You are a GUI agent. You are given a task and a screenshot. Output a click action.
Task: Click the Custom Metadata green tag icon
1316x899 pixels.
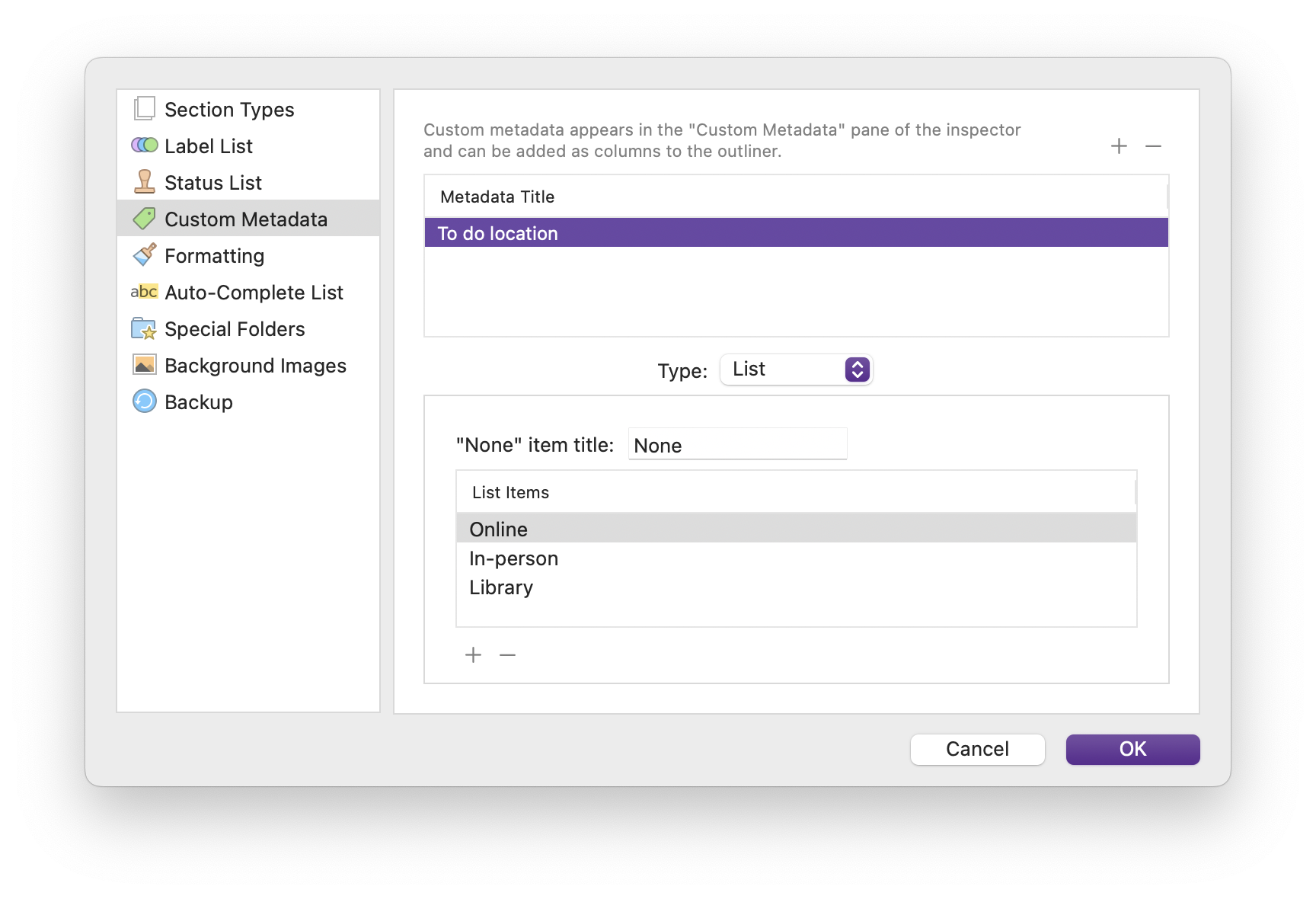(144, 219)
